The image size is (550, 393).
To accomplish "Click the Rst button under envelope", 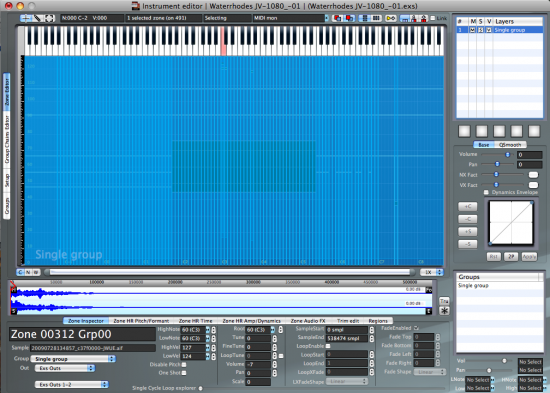I will tap(494, 257).
